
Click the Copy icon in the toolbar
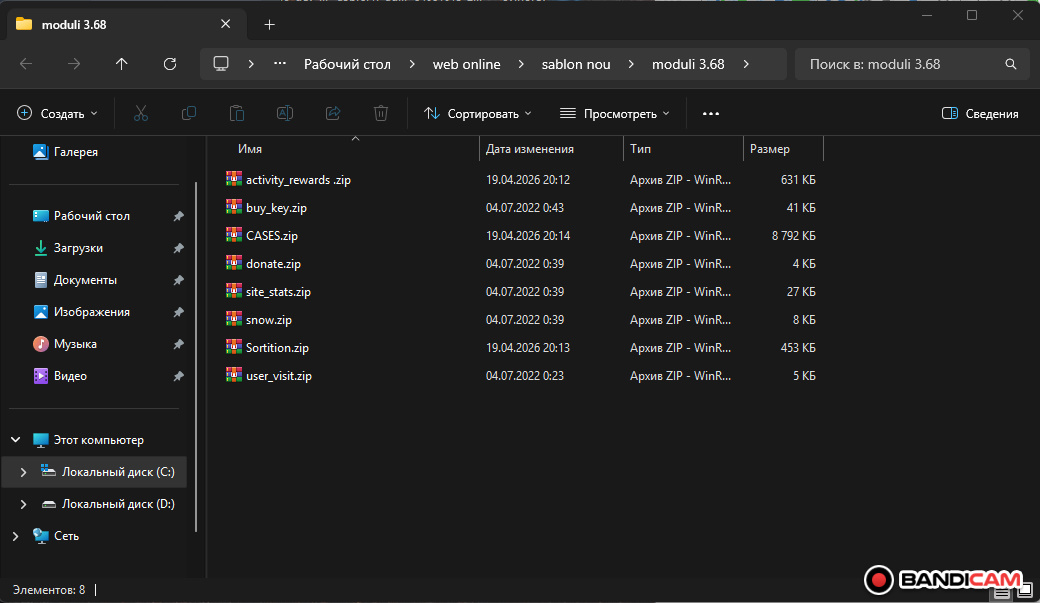point(188,113)
